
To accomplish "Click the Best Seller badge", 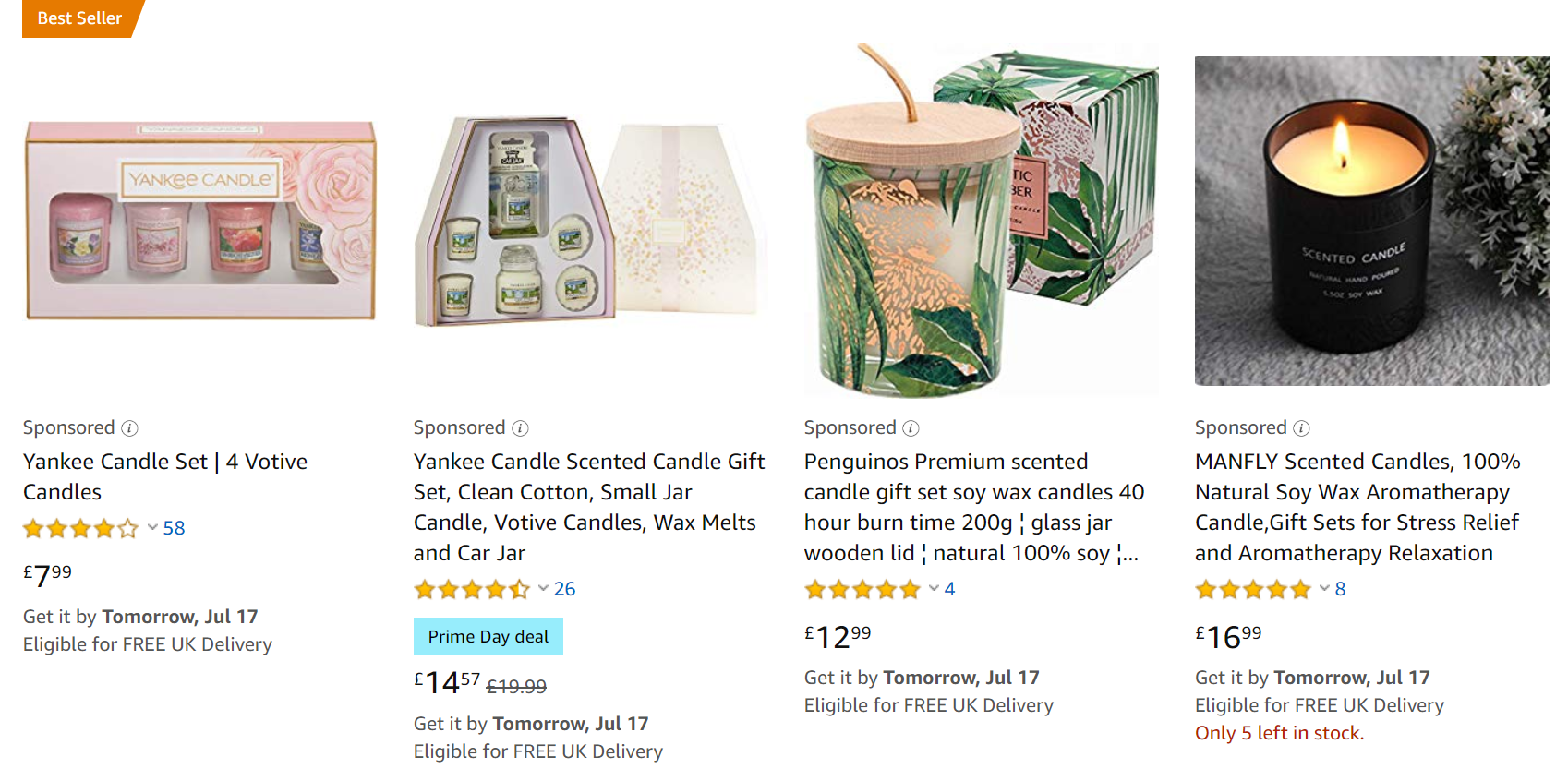I will (x=81, y=18).
